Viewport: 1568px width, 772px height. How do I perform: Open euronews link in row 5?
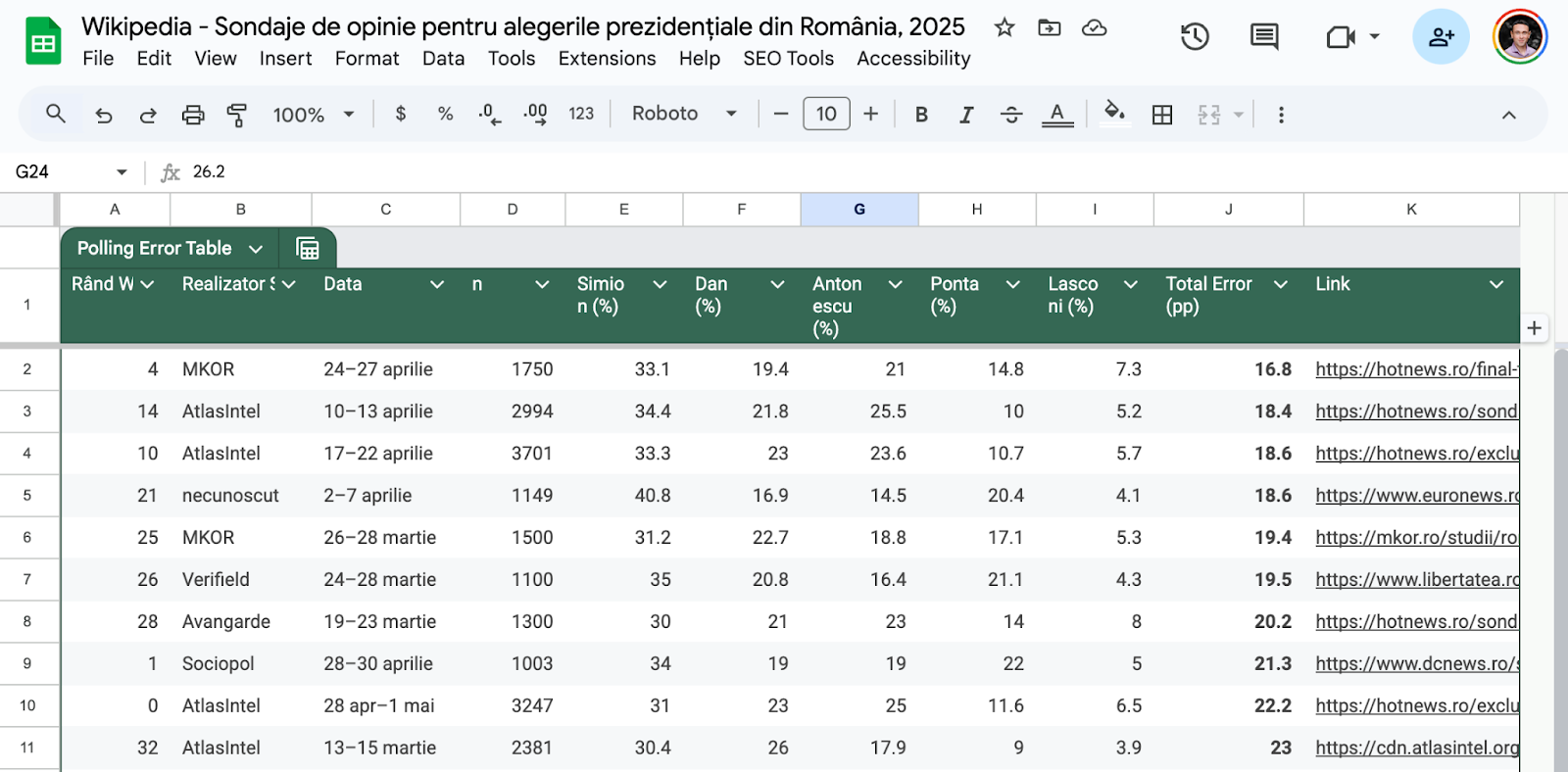click(x=1417, y=496)
